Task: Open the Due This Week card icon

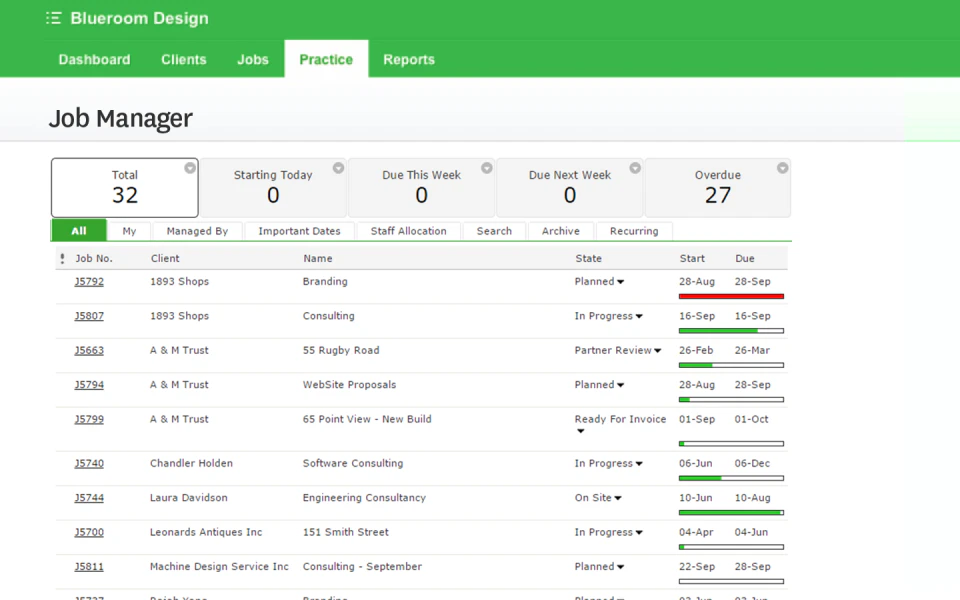Action: coord(486,167)
